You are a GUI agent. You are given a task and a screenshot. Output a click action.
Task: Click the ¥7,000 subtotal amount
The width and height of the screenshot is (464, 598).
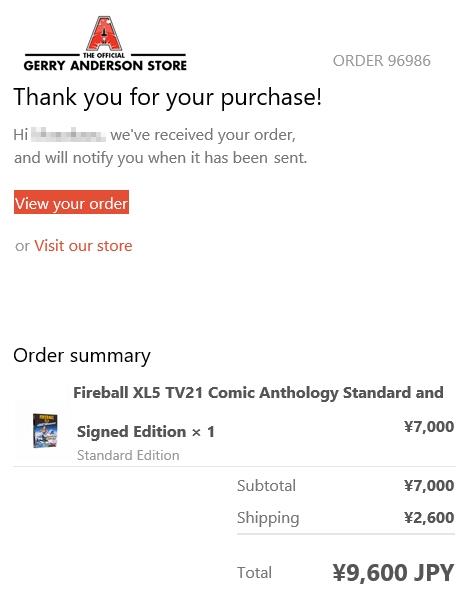(429, 485)
